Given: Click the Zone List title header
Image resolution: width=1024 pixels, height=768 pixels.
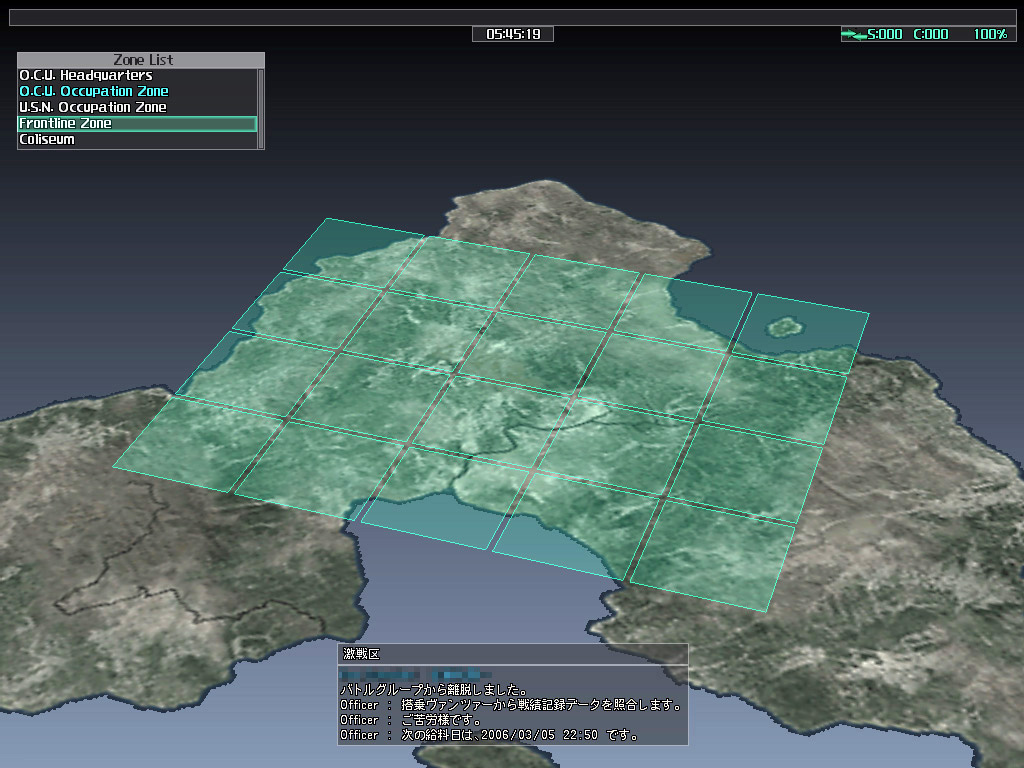Looking at the screenshot, I should [x=141, y=60].
